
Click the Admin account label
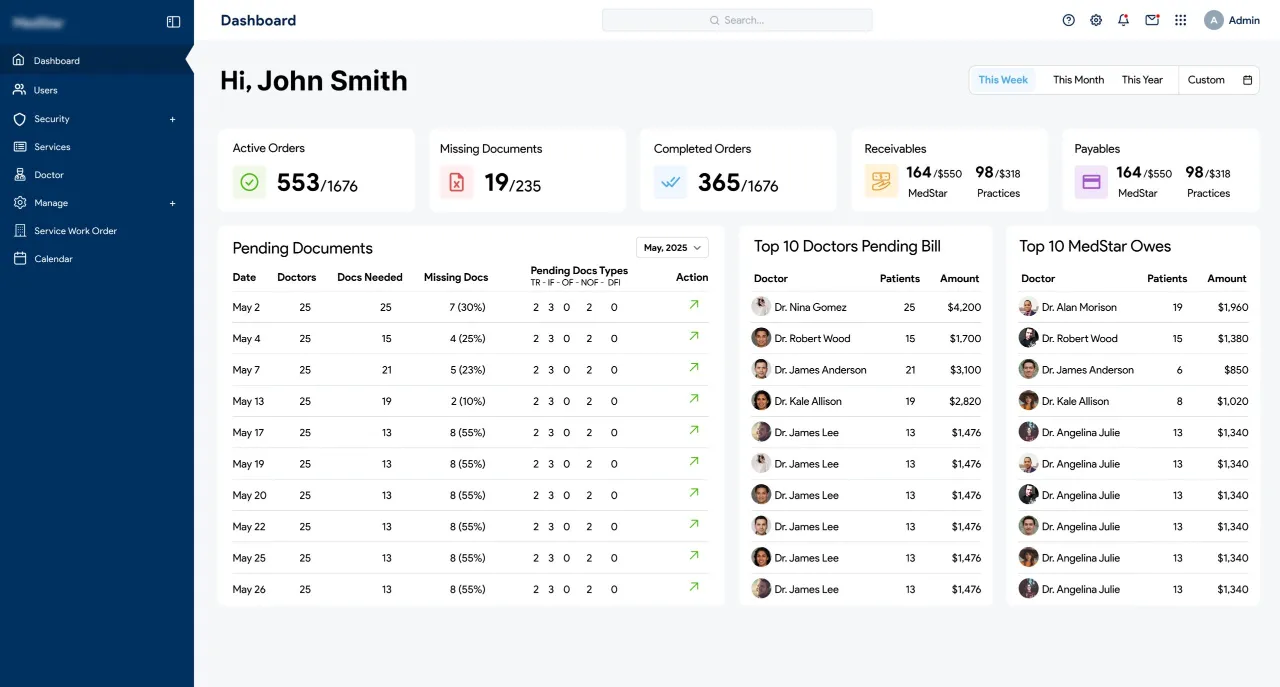pos(1244,20)
